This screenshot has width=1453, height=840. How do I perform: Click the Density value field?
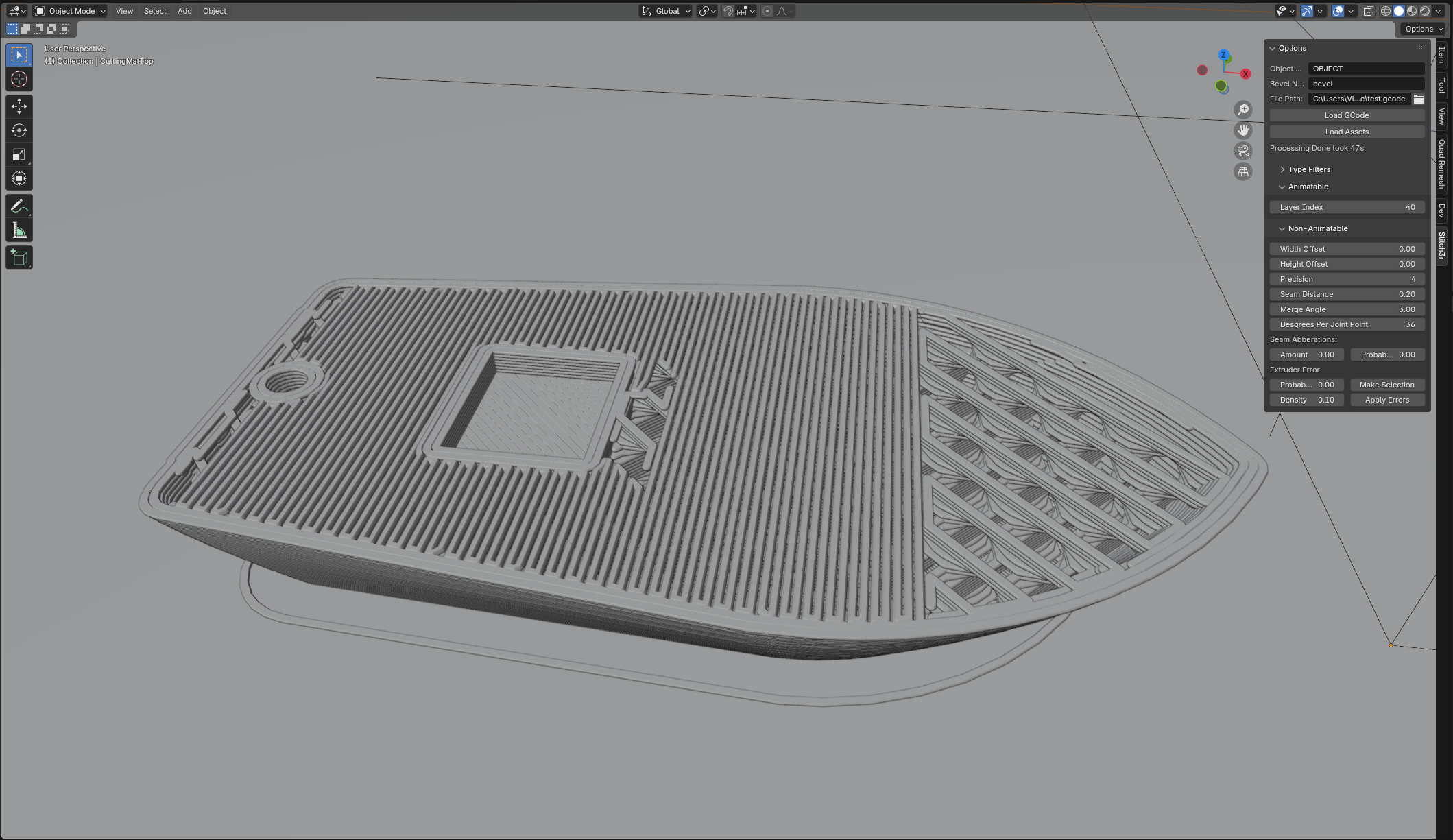[x=1306, y=400]
